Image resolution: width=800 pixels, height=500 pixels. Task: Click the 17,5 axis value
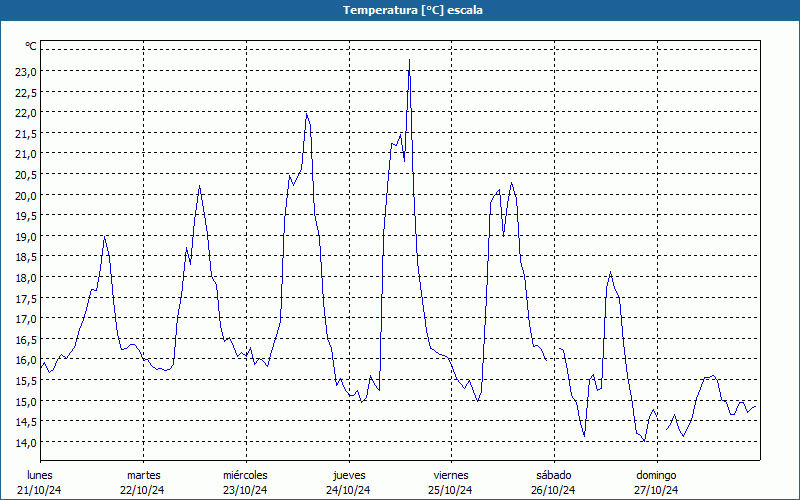(26, 298)
